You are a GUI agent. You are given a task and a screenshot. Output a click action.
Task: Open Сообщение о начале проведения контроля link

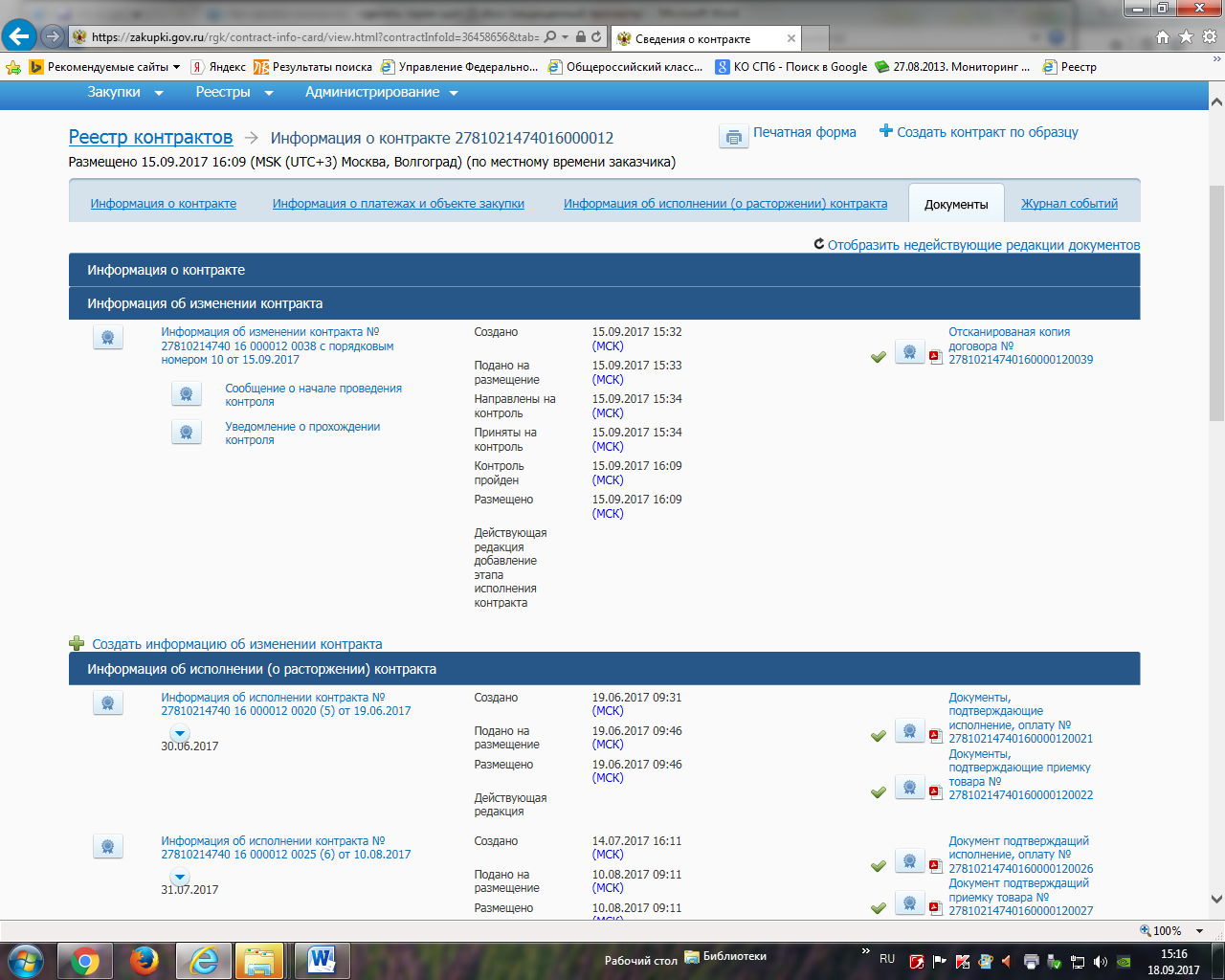313,395
